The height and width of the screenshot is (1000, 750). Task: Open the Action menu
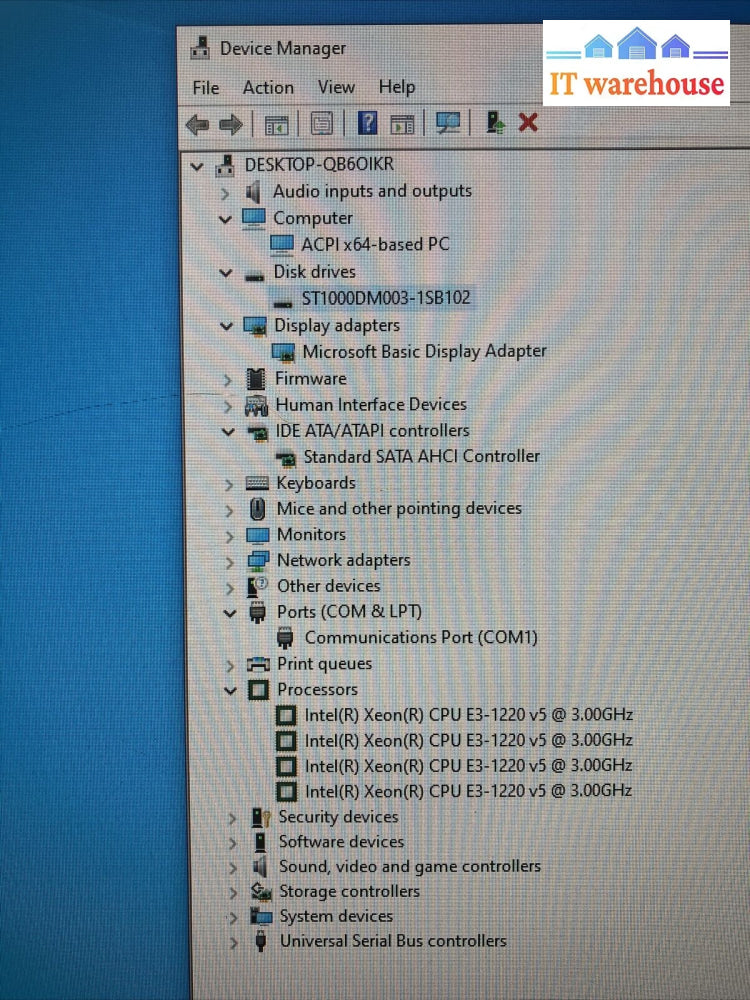268,88
